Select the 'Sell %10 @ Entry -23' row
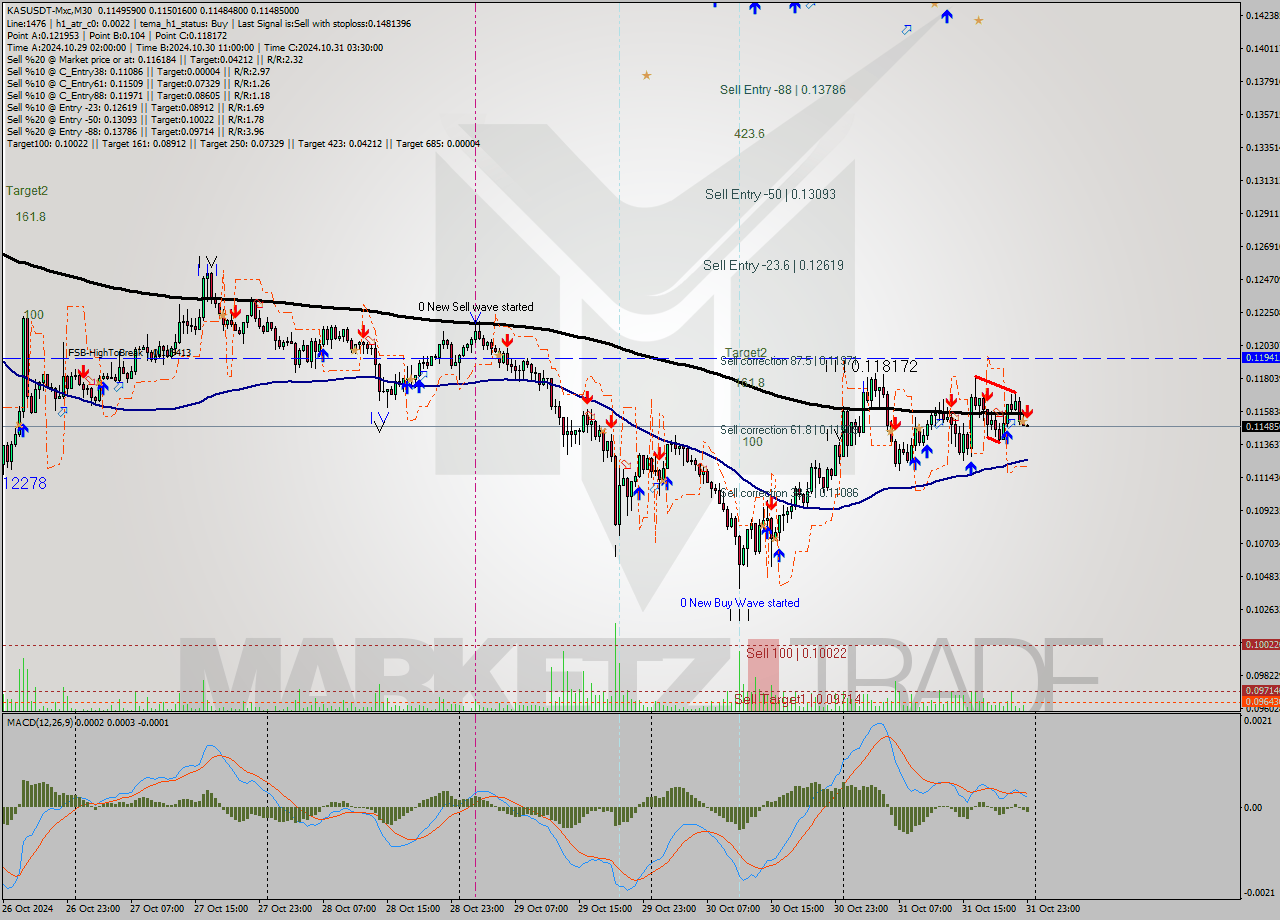1280x920 pixels. click(135, 107)
